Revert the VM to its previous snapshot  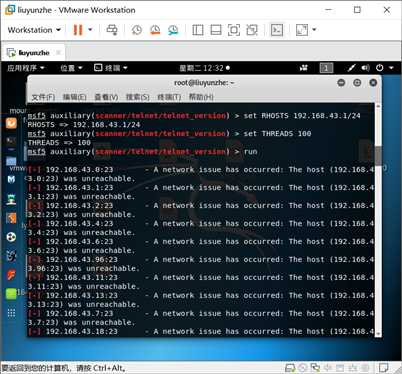pyautogui.click(x=155, y=30)
